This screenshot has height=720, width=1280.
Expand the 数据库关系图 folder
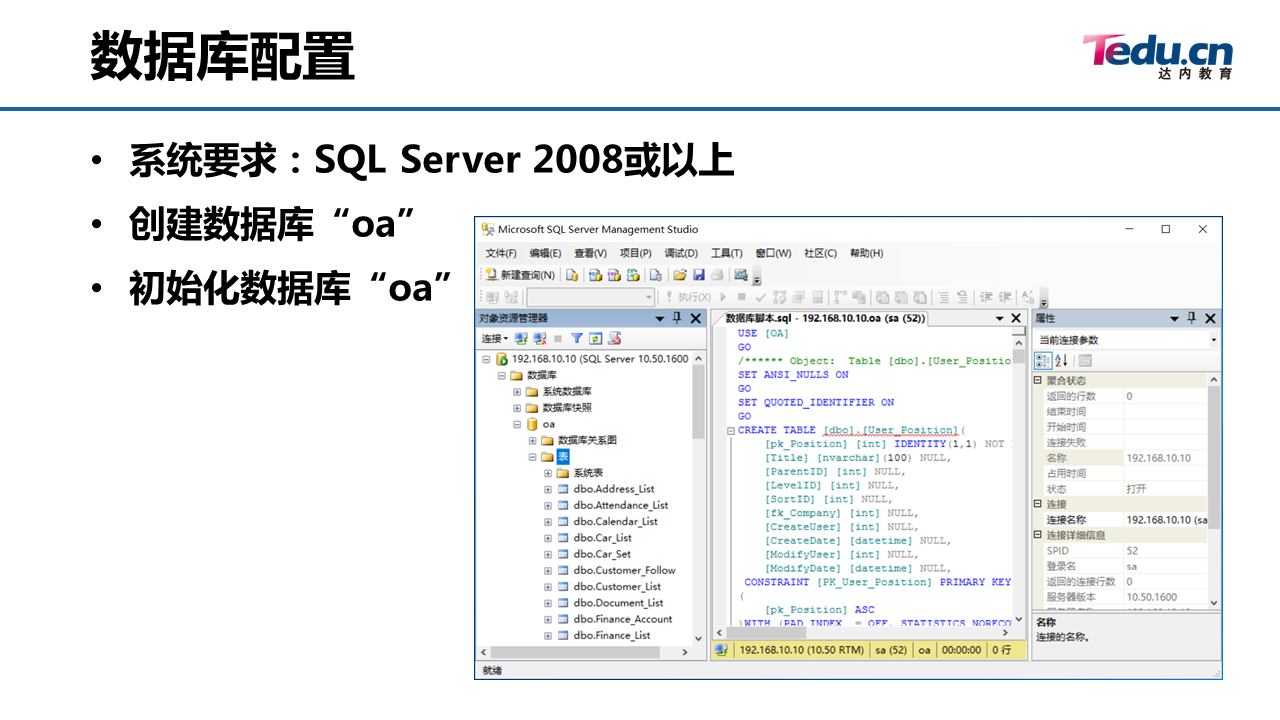533,440
